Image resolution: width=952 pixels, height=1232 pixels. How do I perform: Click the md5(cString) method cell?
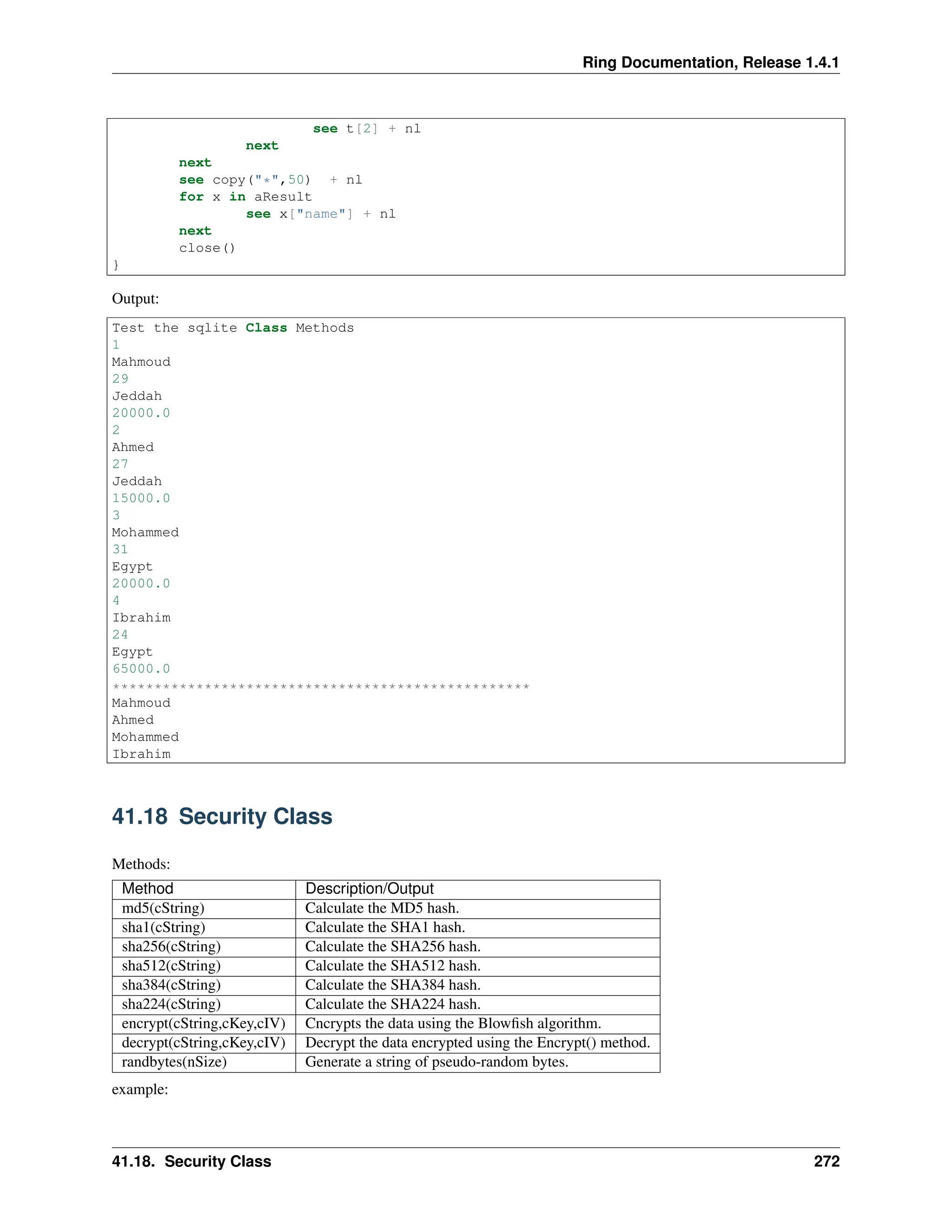pos(163,907)
